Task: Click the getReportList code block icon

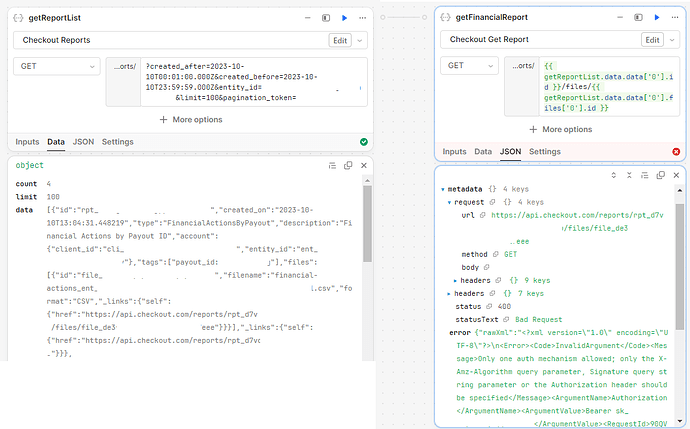Action: (x=18, y=18)
